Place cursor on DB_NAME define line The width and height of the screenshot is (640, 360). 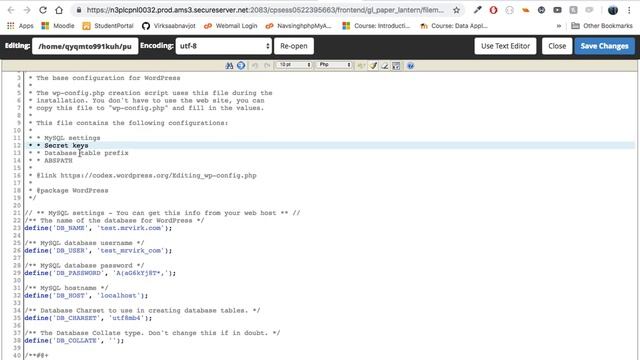98,228
